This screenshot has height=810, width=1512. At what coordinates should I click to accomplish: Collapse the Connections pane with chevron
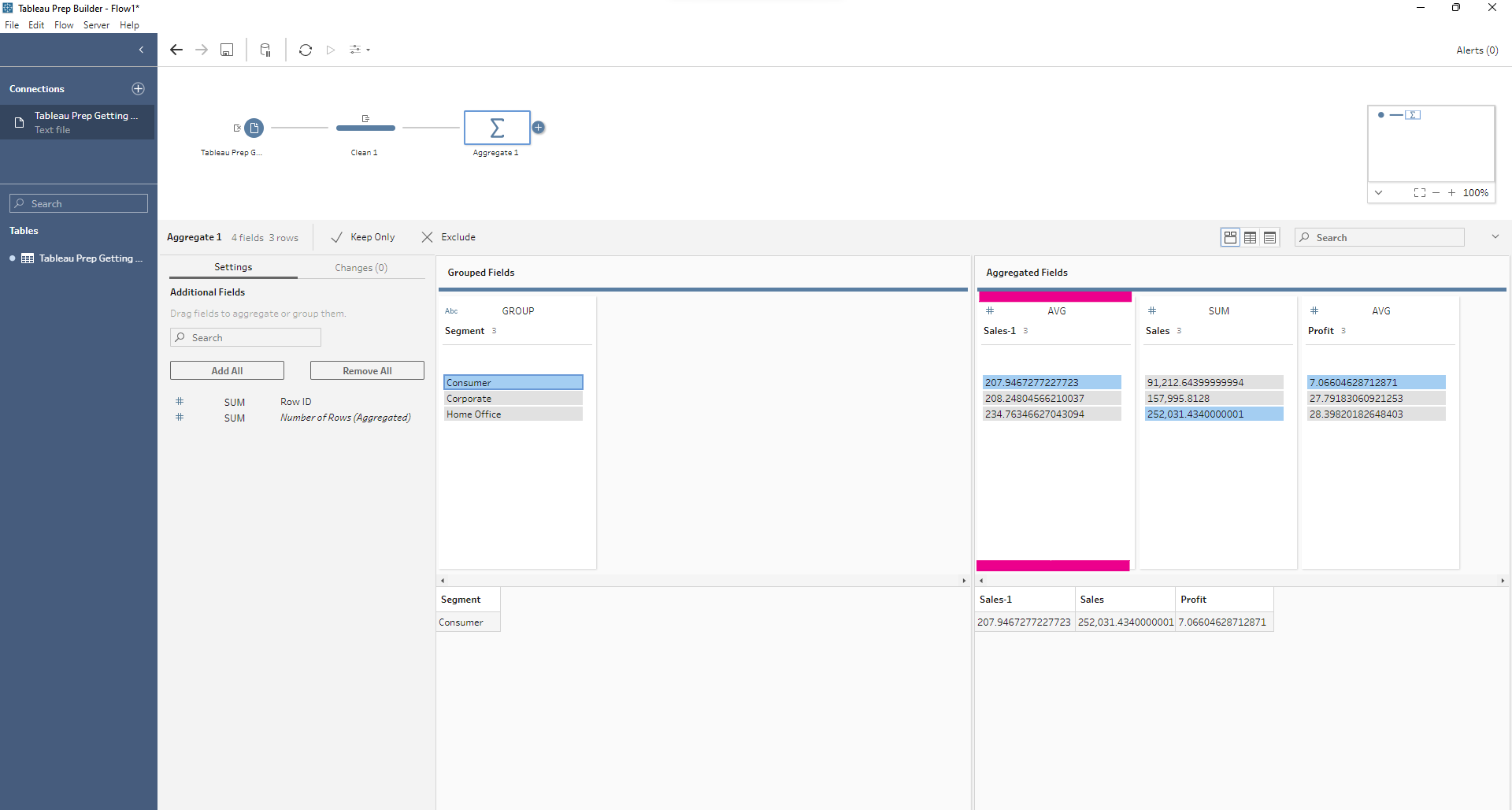coord(141,50)
